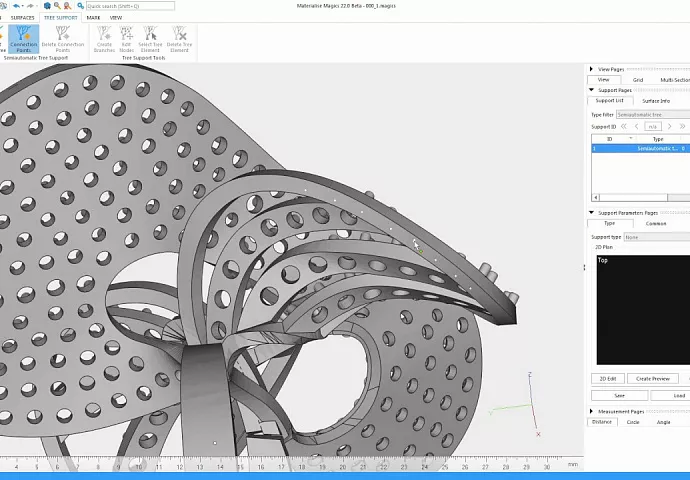Image resolution: width=690 pixels, height=480 pixels.
Task: Switch to the Common parameters tab
Action: [656, 224]
